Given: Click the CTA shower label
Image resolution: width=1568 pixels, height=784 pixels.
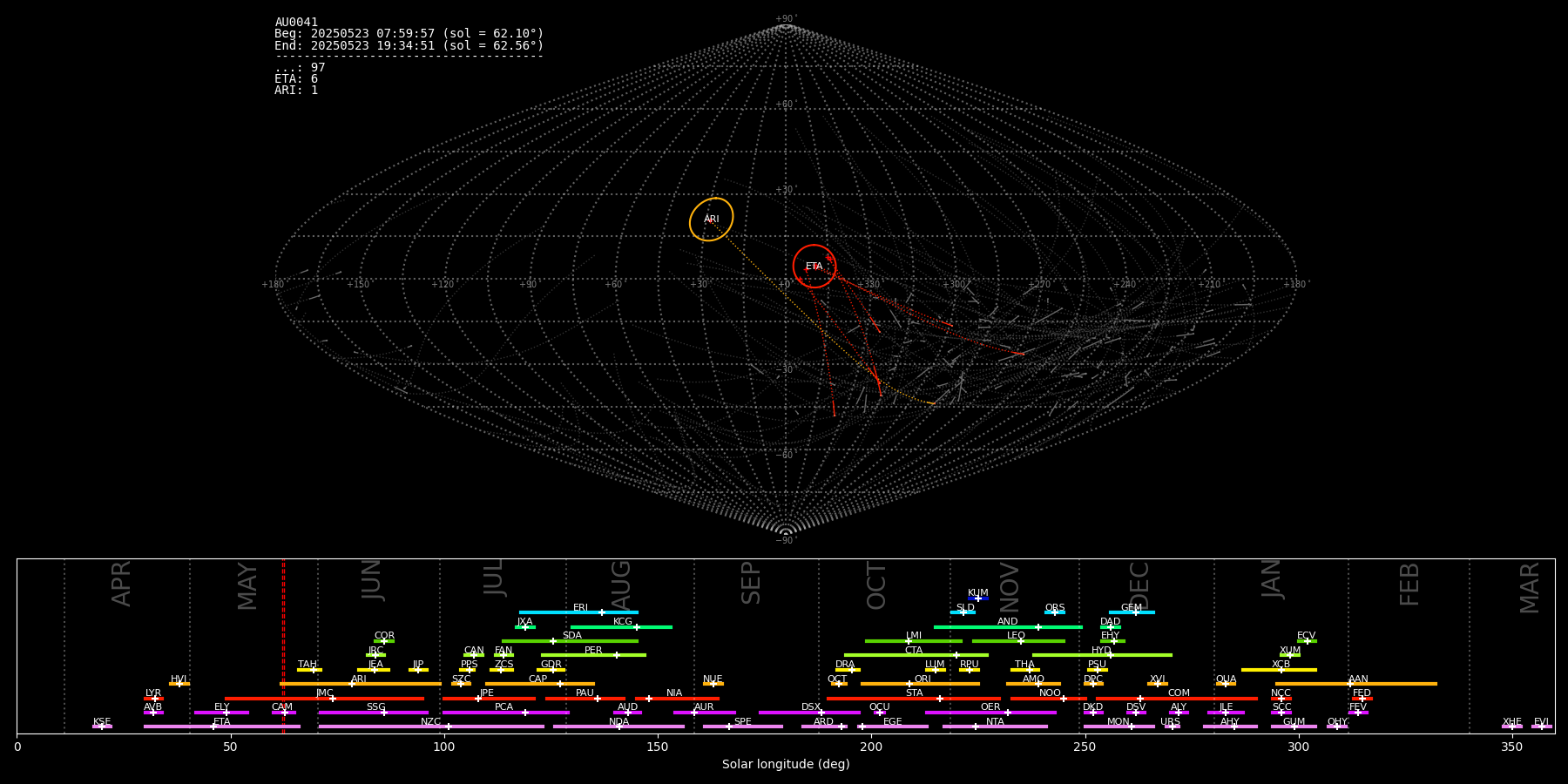Looking at the screenshot, I should 914,651.
